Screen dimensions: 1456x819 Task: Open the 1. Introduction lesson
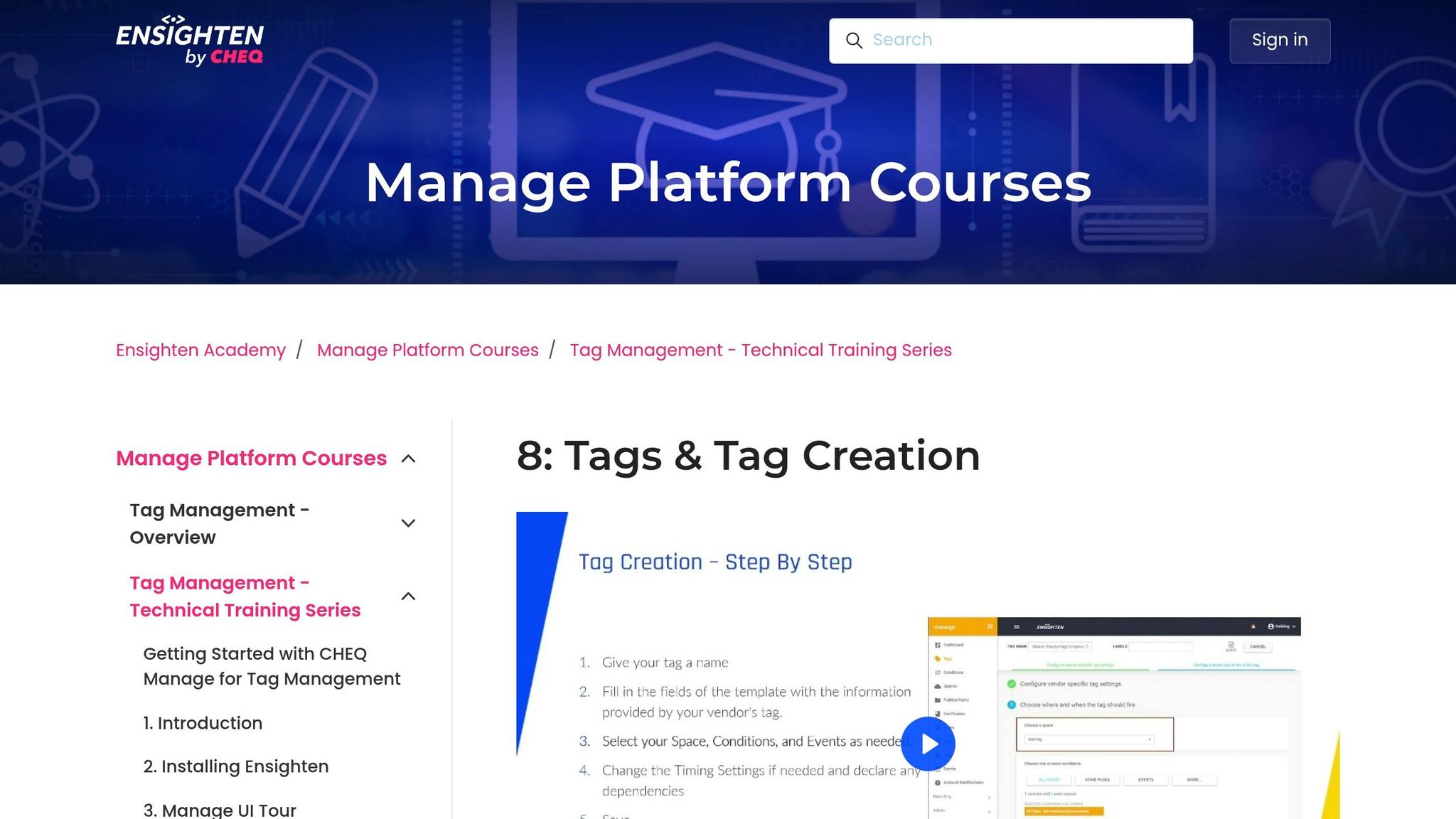tap(203, 723)
